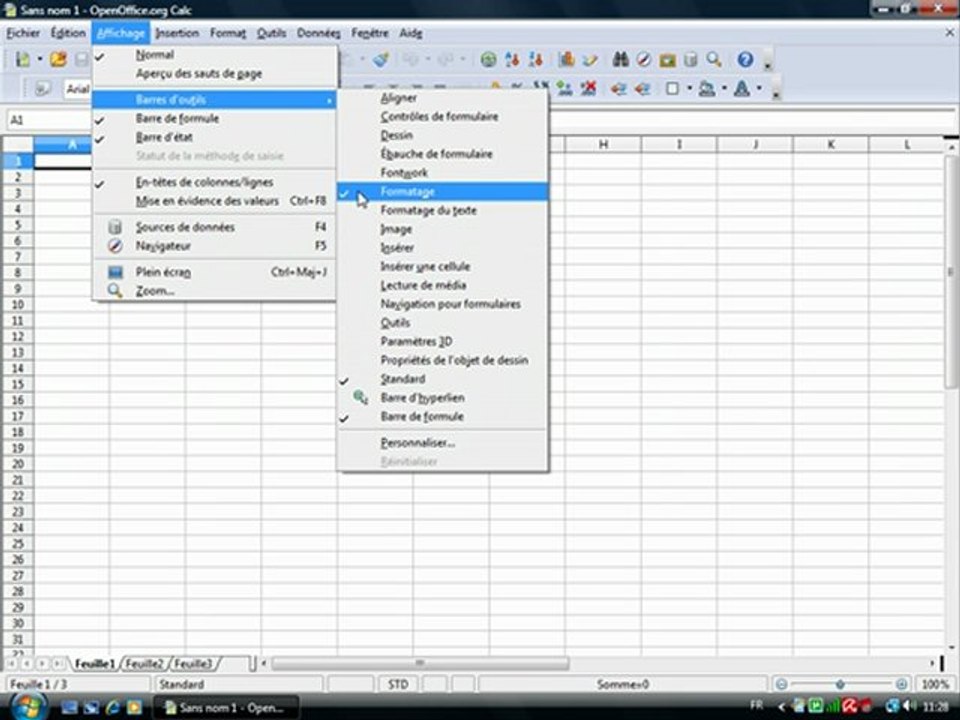
Task: Enable the Aligner toolbar
Action: tap(442, 98)
